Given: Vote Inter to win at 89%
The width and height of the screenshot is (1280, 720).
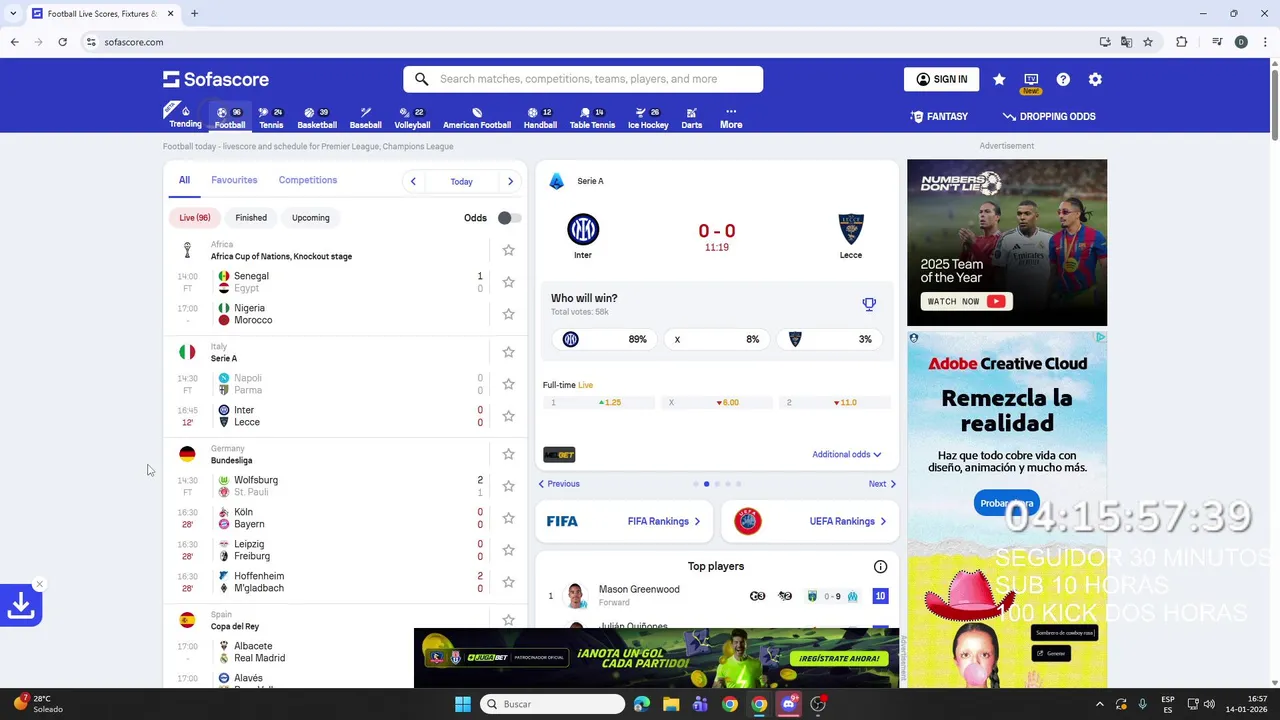Looking at the screenshot, I should (604, 339).
